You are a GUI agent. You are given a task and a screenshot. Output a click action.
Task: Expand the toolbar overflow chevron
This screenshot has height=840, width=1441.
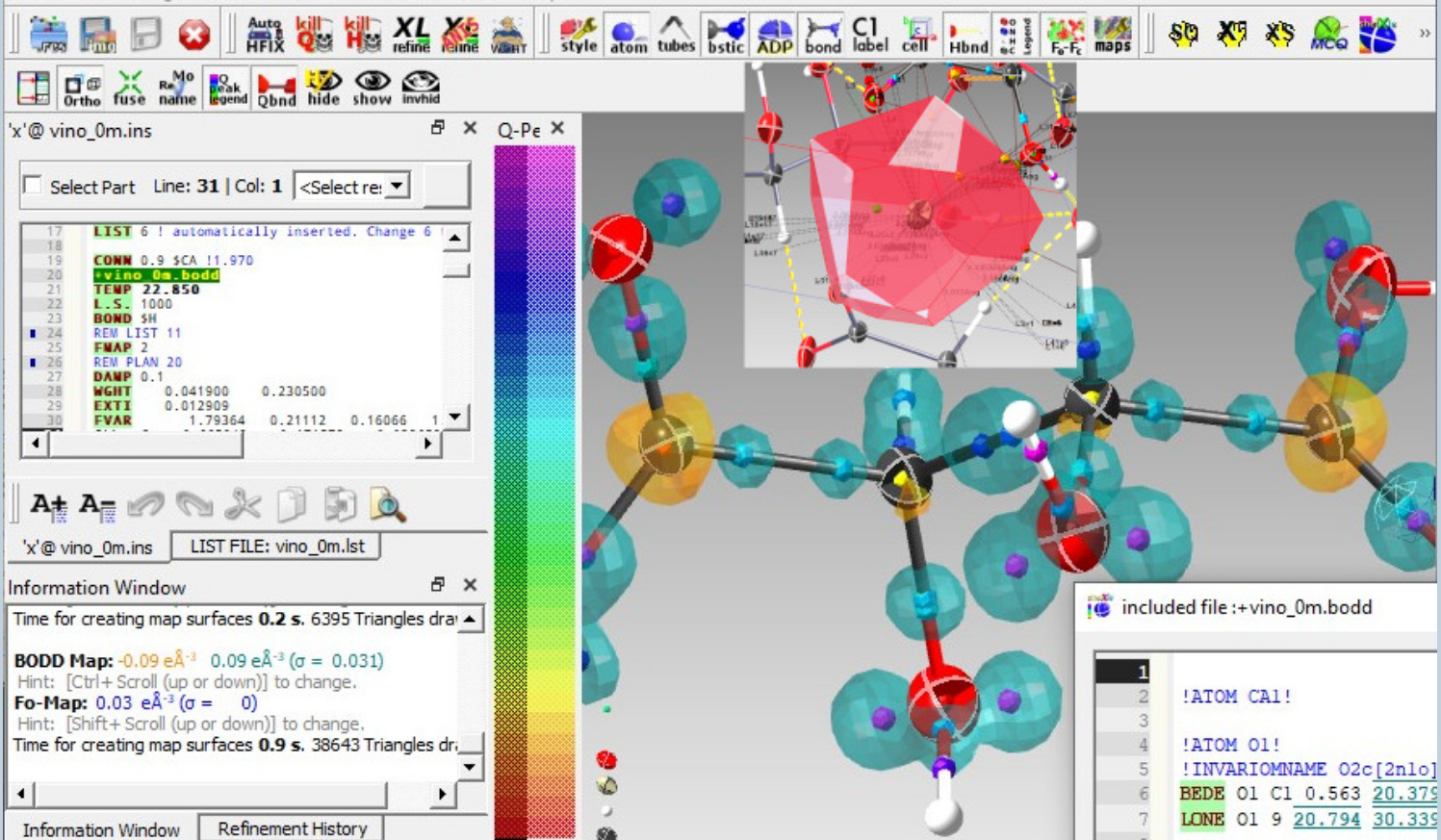coord(1424,34)
